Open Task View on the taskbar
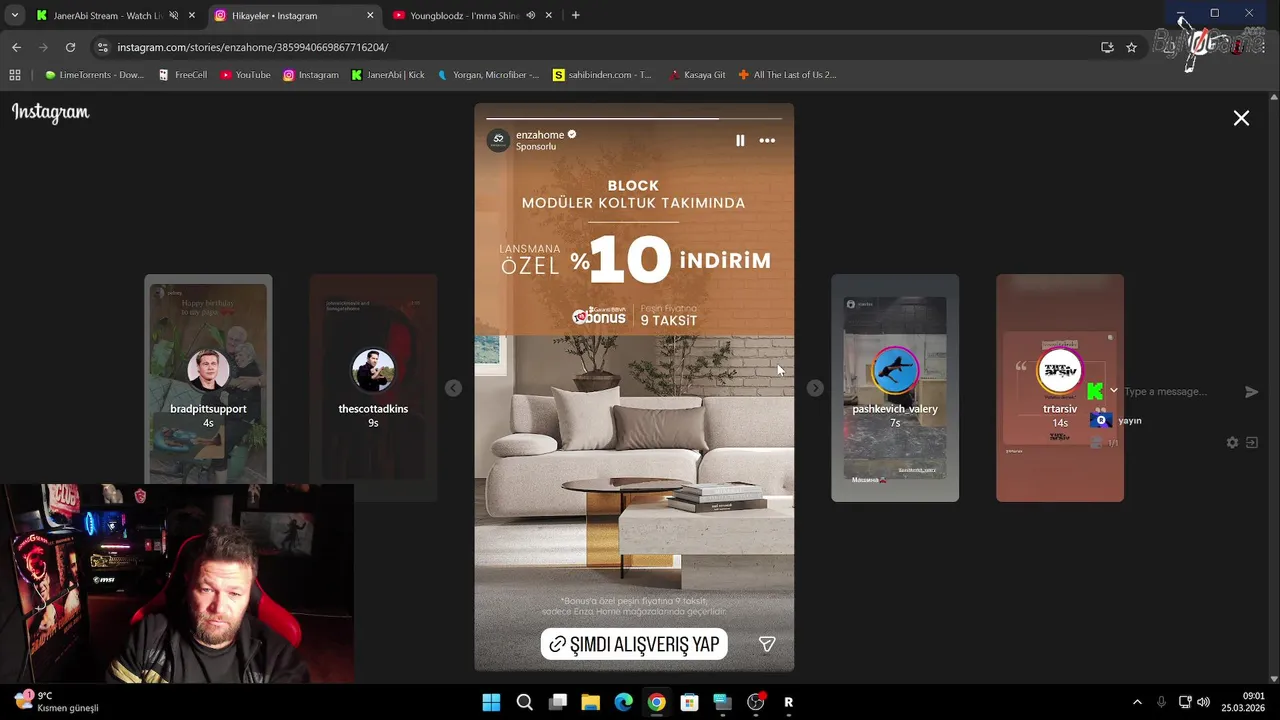The height and width of the screenshot is (720, 1280). (557, 702)
